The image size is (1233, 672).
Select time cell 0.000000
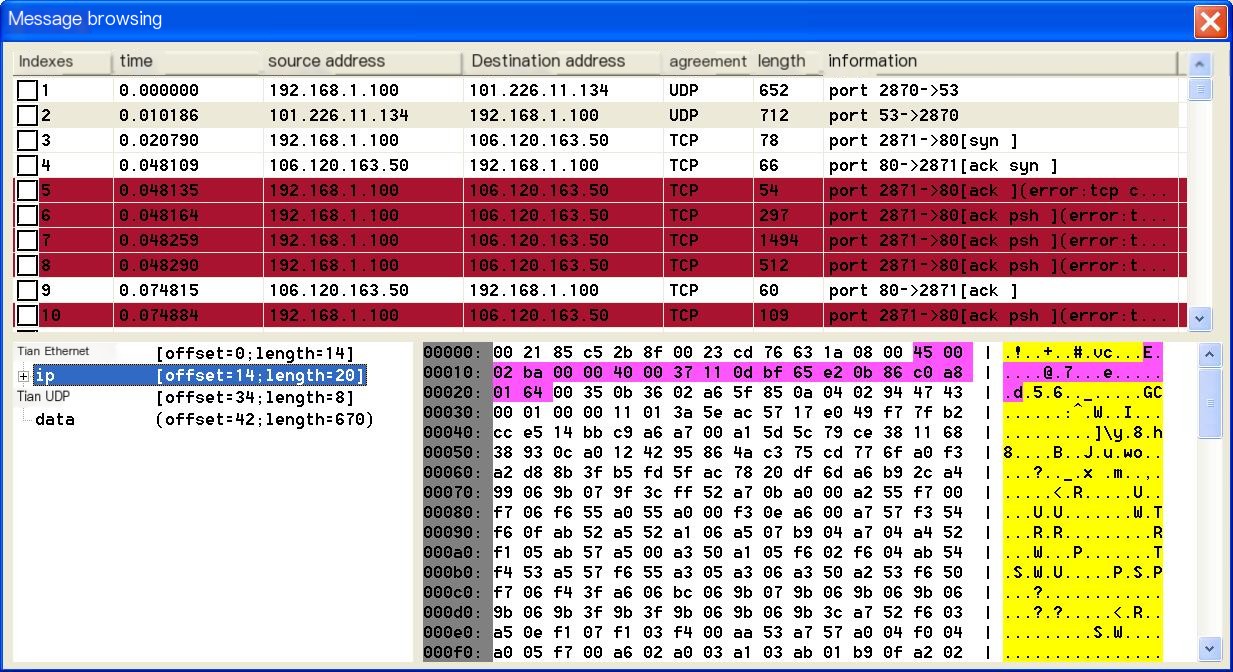(159, 91)
